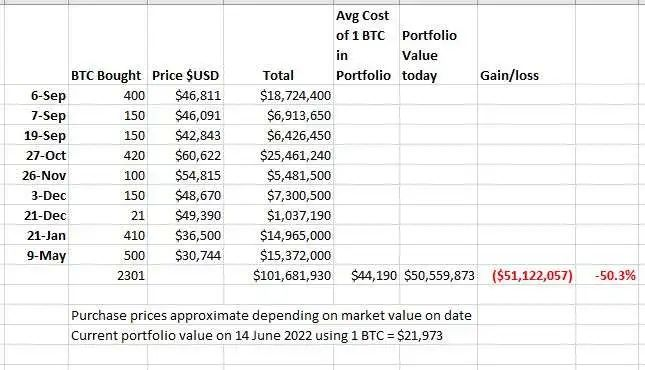This screenshot has width=645, height=370.
Task: Select the BTC Bought header cell
Action: [108, 44]
